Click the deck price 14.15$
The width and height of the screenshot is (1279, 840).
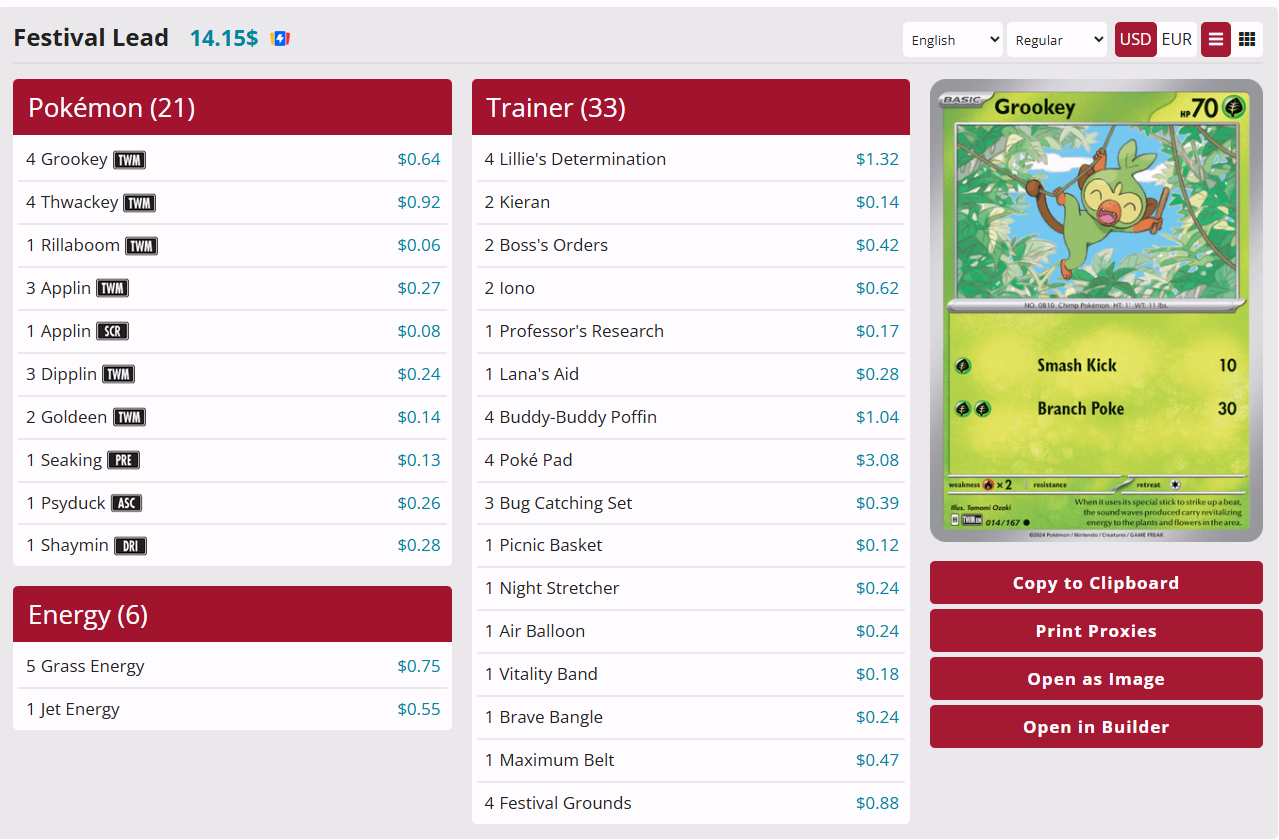click(224, 38)
